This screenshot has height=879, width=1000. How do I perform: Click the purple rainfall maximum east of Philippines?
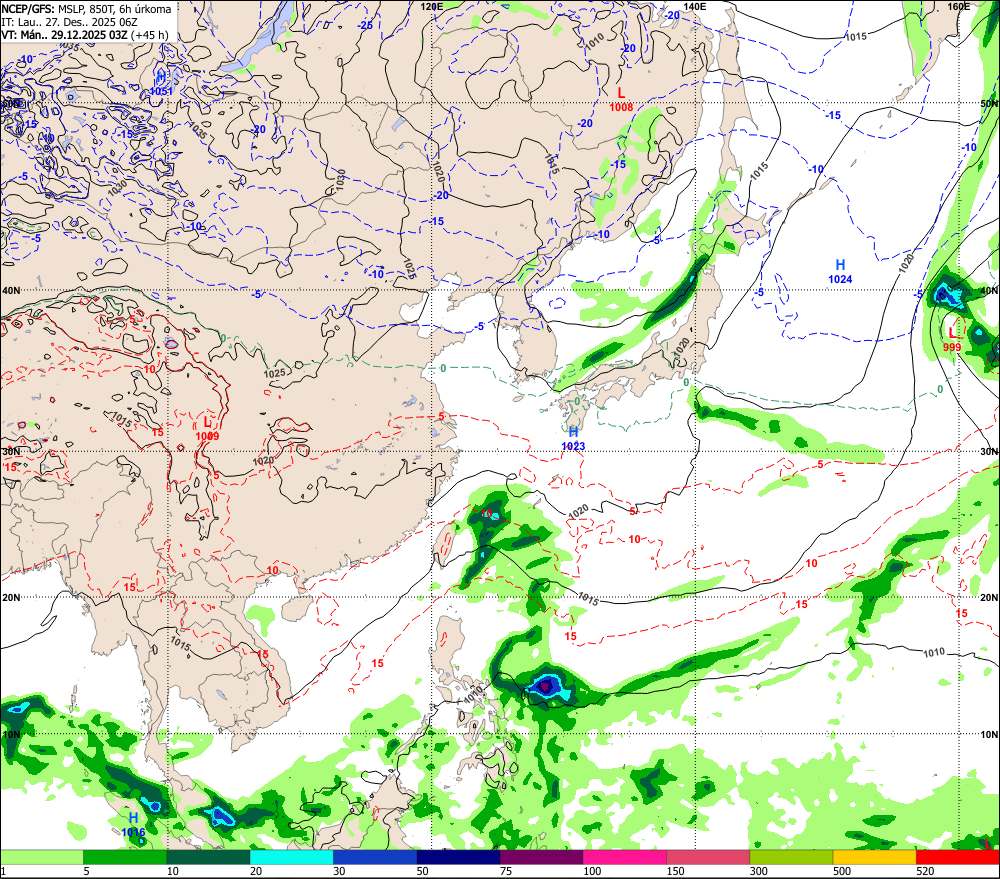[545, 686]
